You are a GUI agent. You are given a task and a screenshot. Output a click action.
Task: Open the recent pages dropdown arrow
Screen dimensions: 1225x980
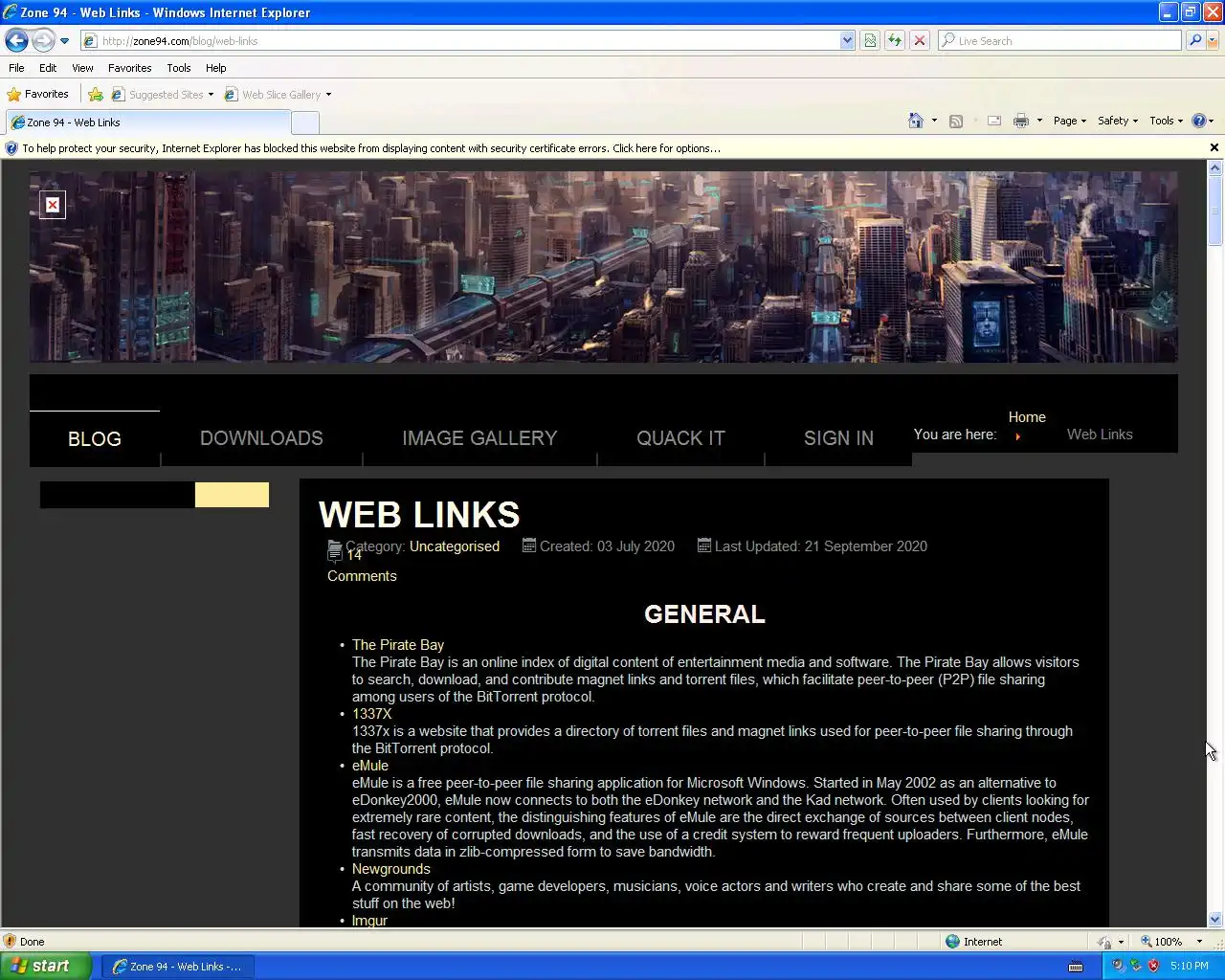[x=64, y=41]
